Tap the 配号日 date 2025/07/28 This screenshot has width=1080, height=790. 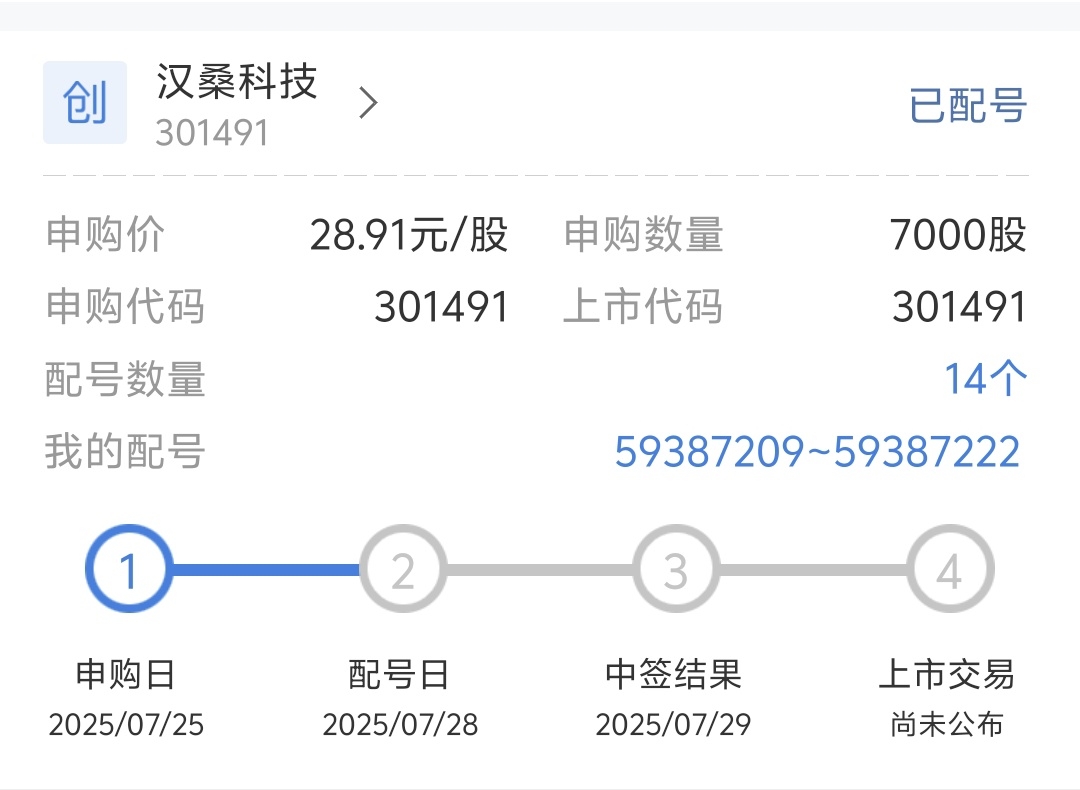pos(400,725)
